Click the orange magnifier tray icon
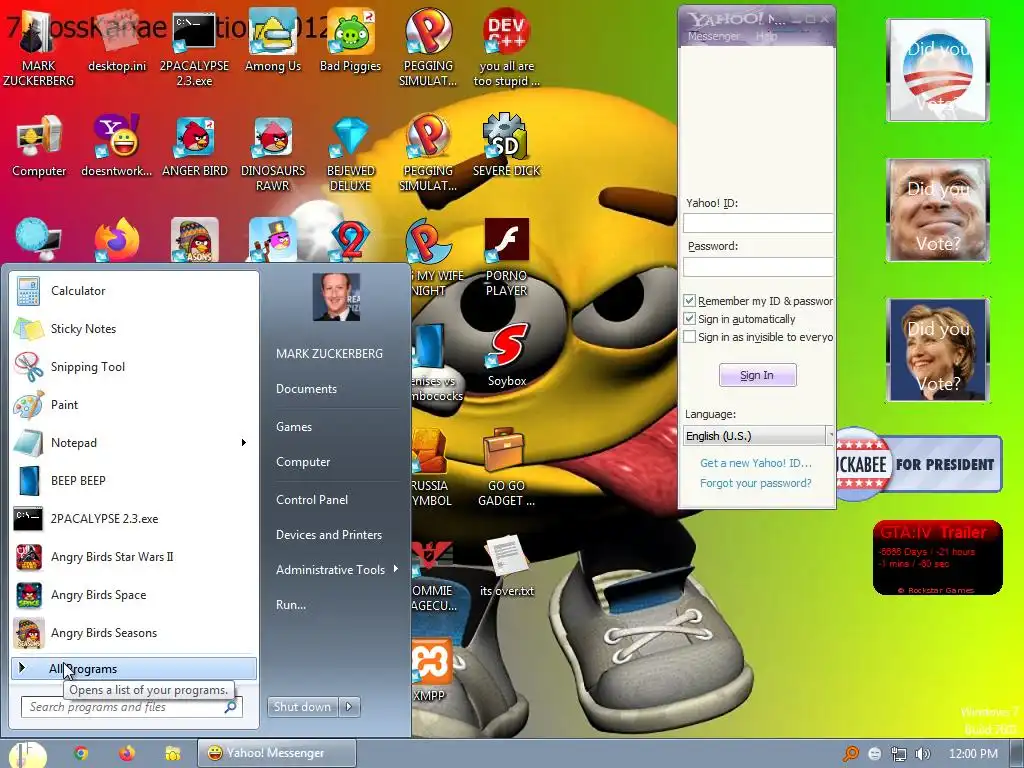This screenshot has width=1024, height=768. (x=851, y=754)
